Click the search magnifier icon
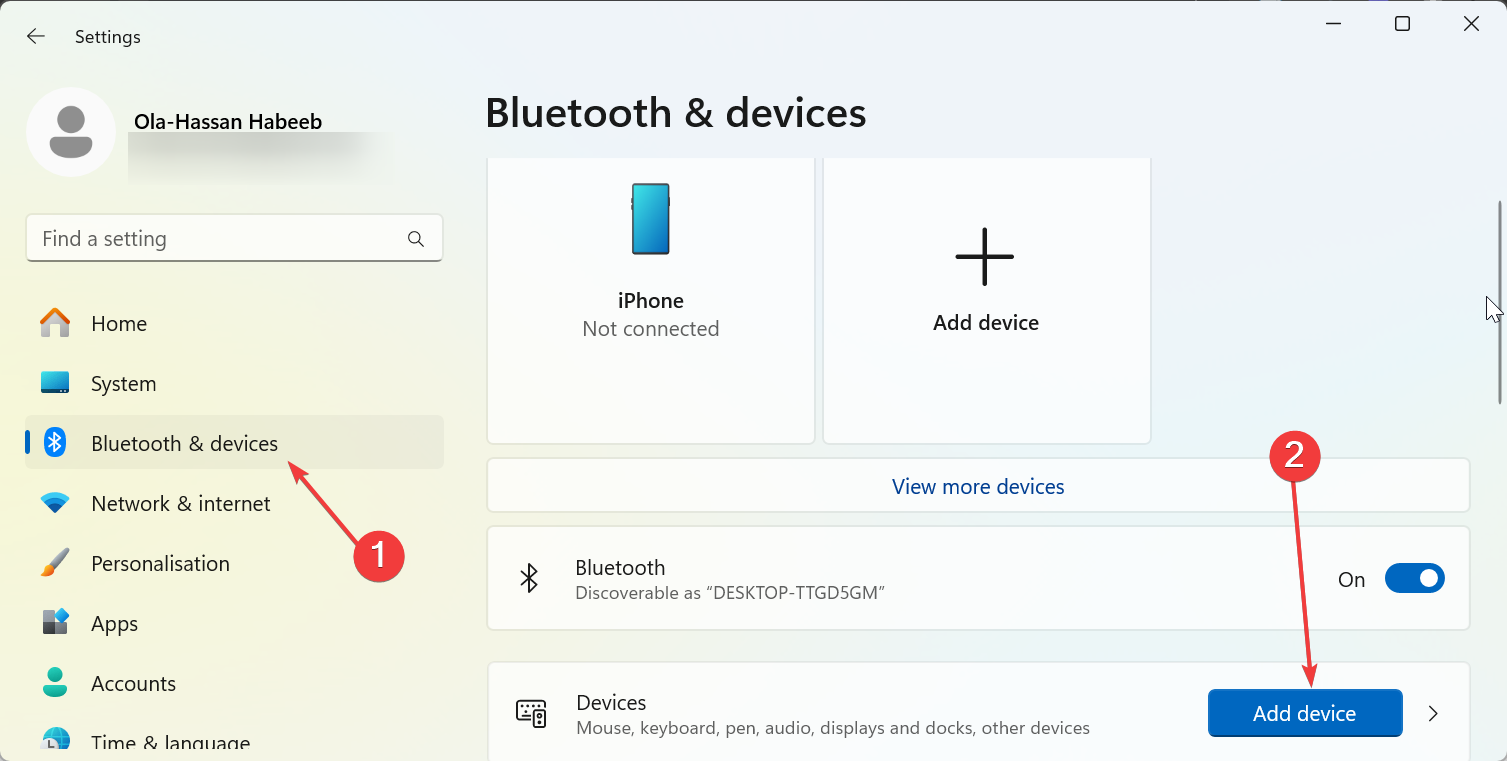Image resolution: width=1507 pixels, height=761 pixels. 416,239
